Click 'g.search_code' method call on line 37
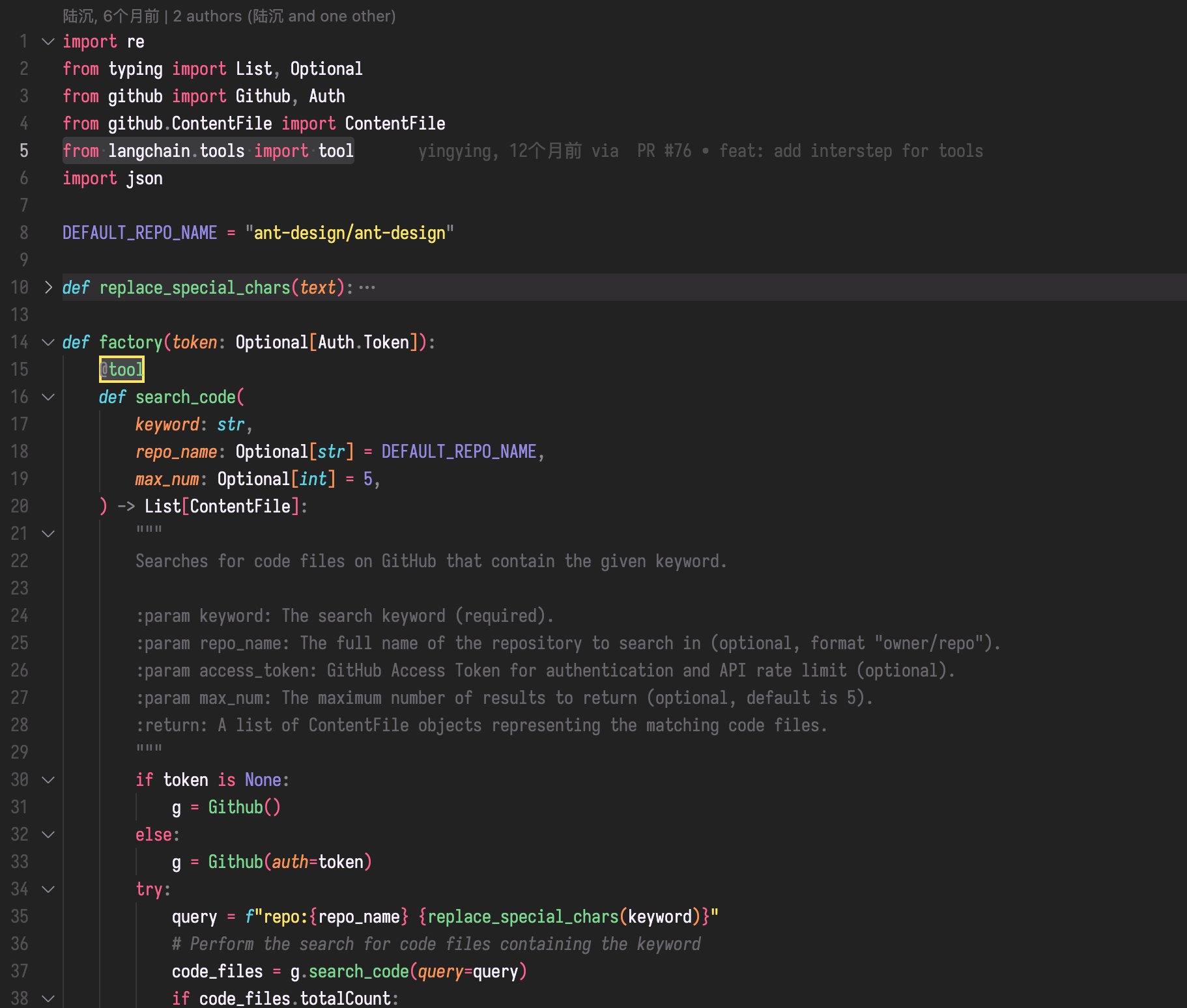The image size is (1187, 1008). tap(350, 972)
